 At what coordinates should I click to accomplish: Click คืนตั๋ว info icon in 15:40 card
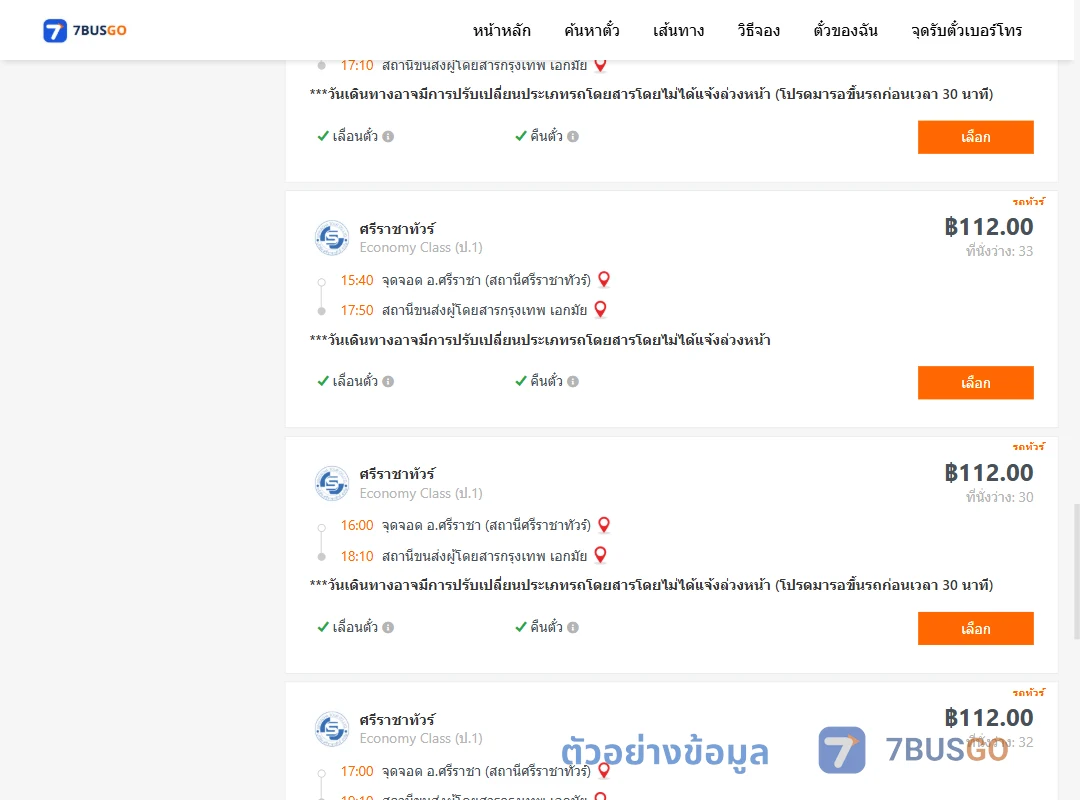(x=573, y=381)
